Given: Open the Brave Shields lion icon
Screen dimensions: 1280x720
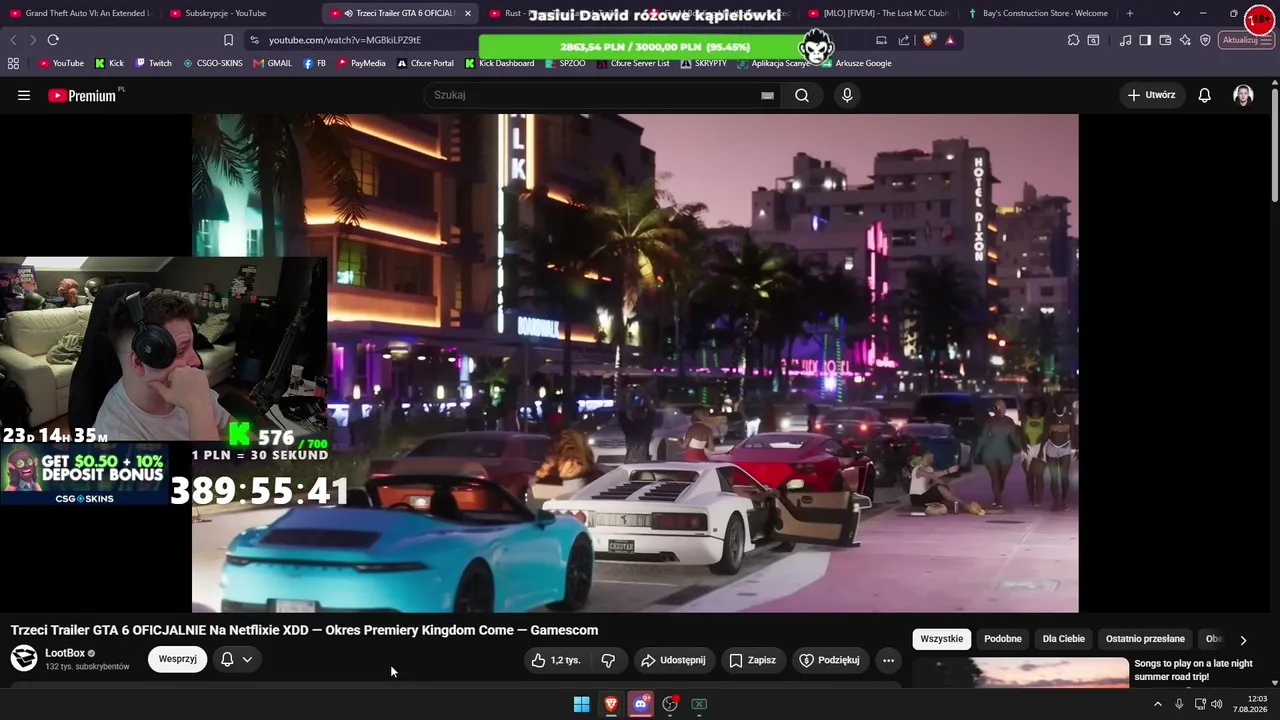Looking at the screenshot, I should 929,40.
